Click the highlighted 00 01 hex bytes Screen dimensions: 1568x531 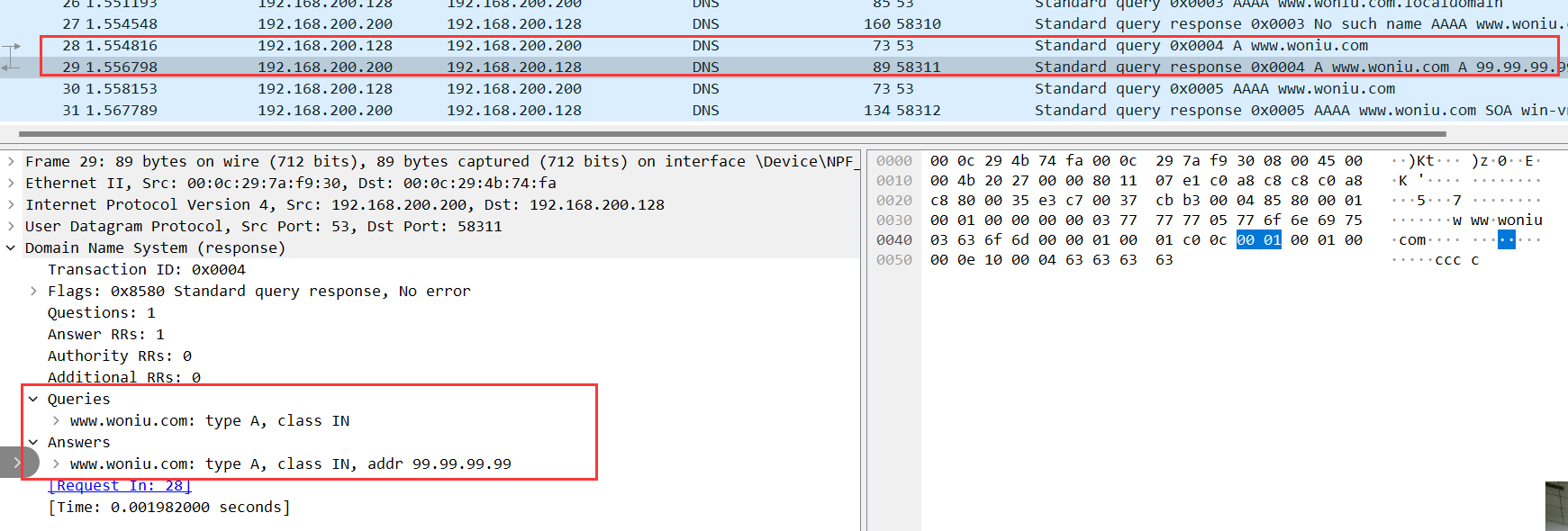click(x=1259, y=240)
